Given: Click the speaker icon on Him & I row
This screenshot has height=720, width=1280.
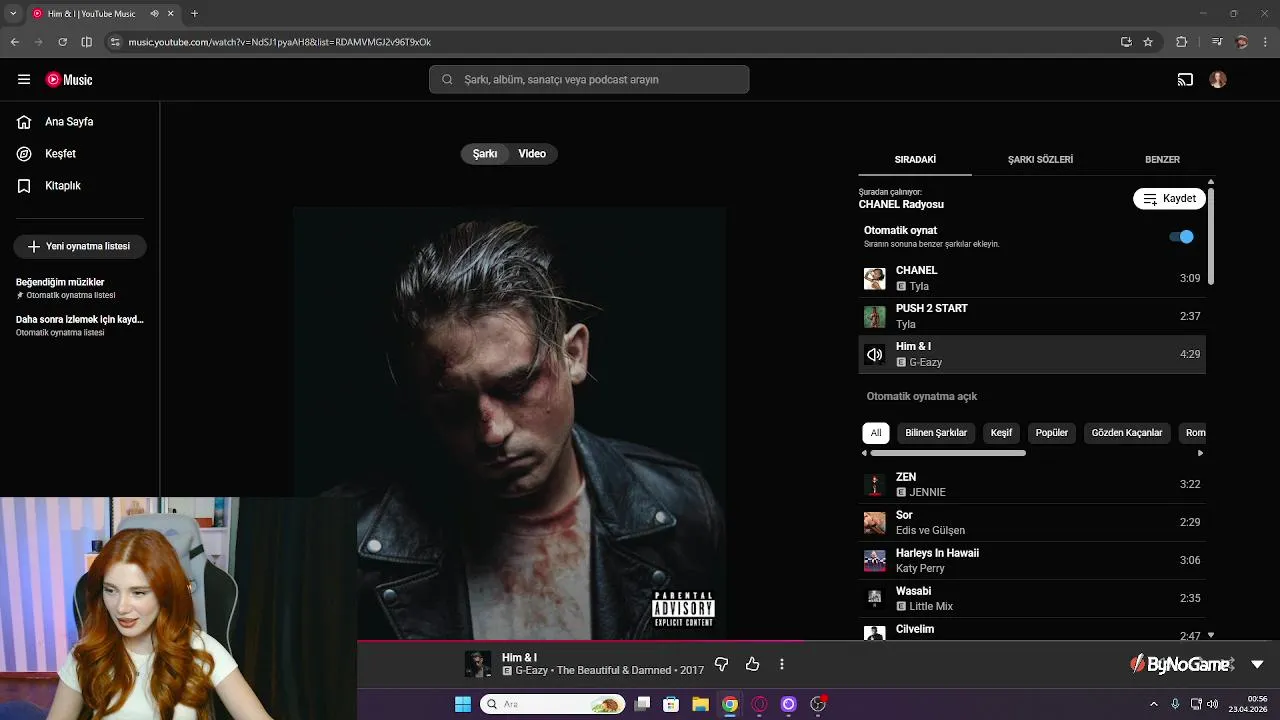Looking at the screenshot, I should click(874, 355).
